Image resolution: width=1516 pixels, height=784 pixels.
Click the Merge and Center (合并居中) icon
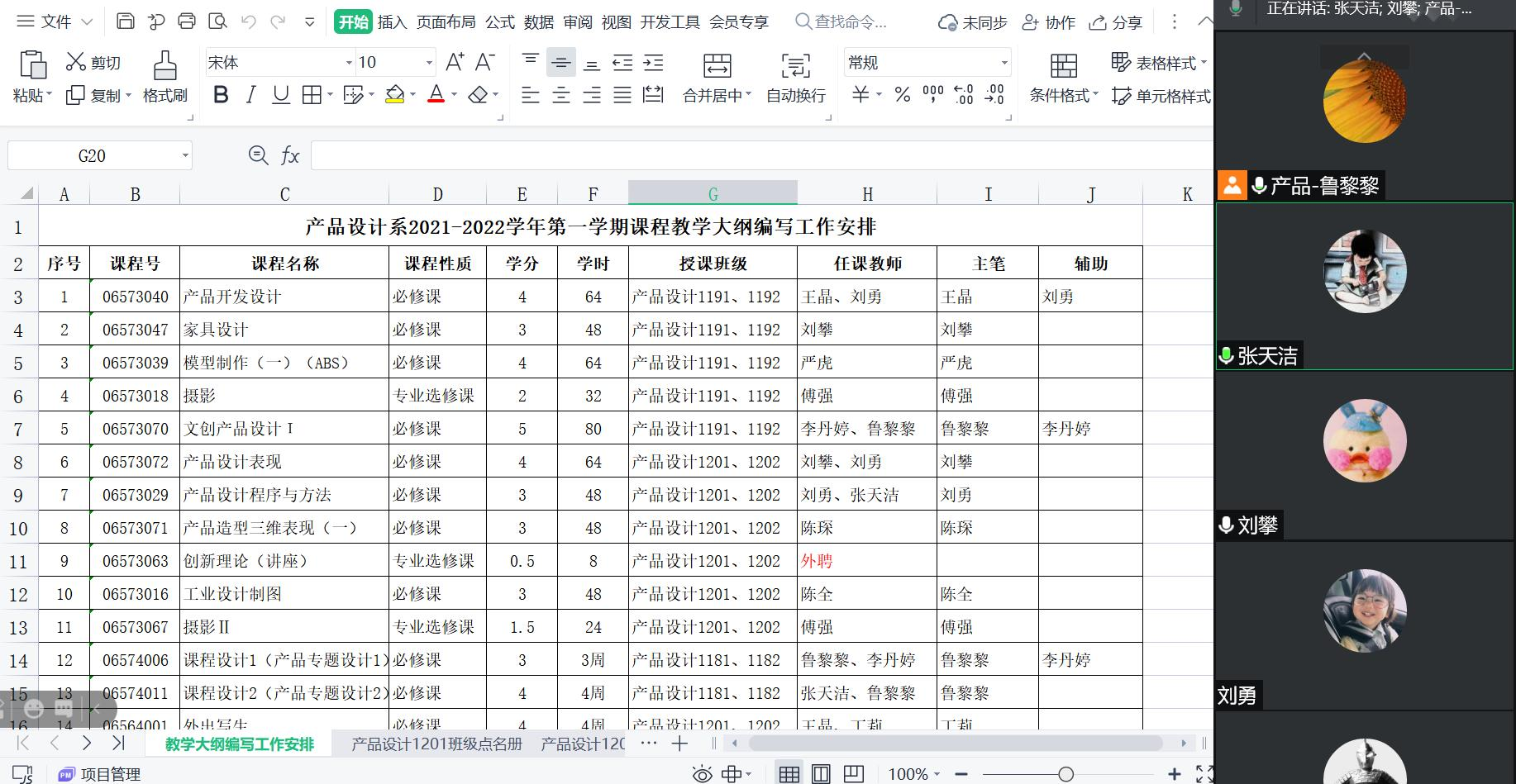tap(716, 65)
